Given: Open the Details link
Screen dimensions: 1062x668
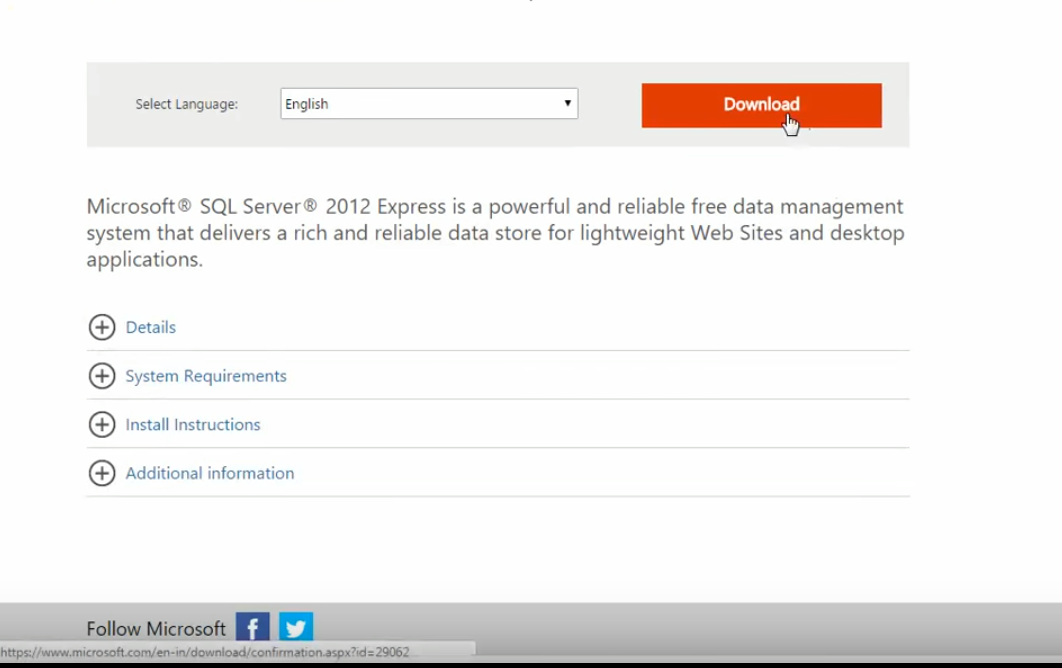Looking at the screenshot, I should coord(150,327).
